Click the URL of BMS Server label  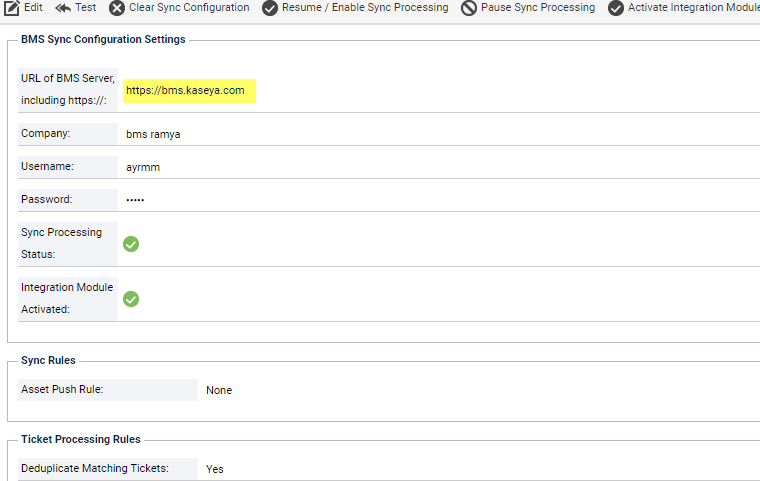click(68, 89)
